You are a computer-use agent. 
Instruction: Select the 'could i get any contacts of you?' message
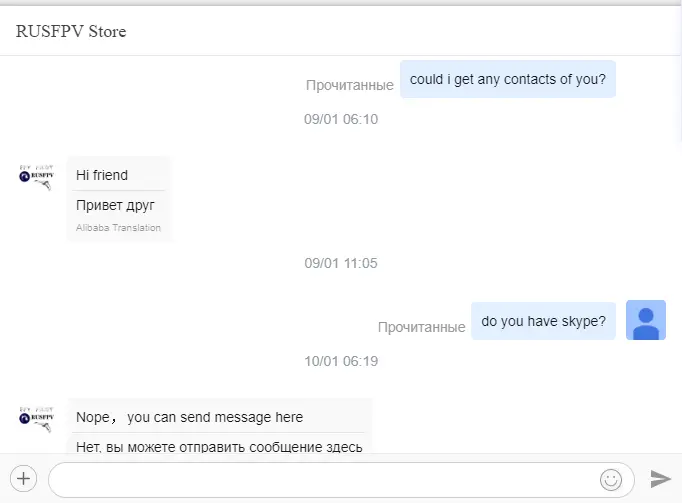coord(508,79)
